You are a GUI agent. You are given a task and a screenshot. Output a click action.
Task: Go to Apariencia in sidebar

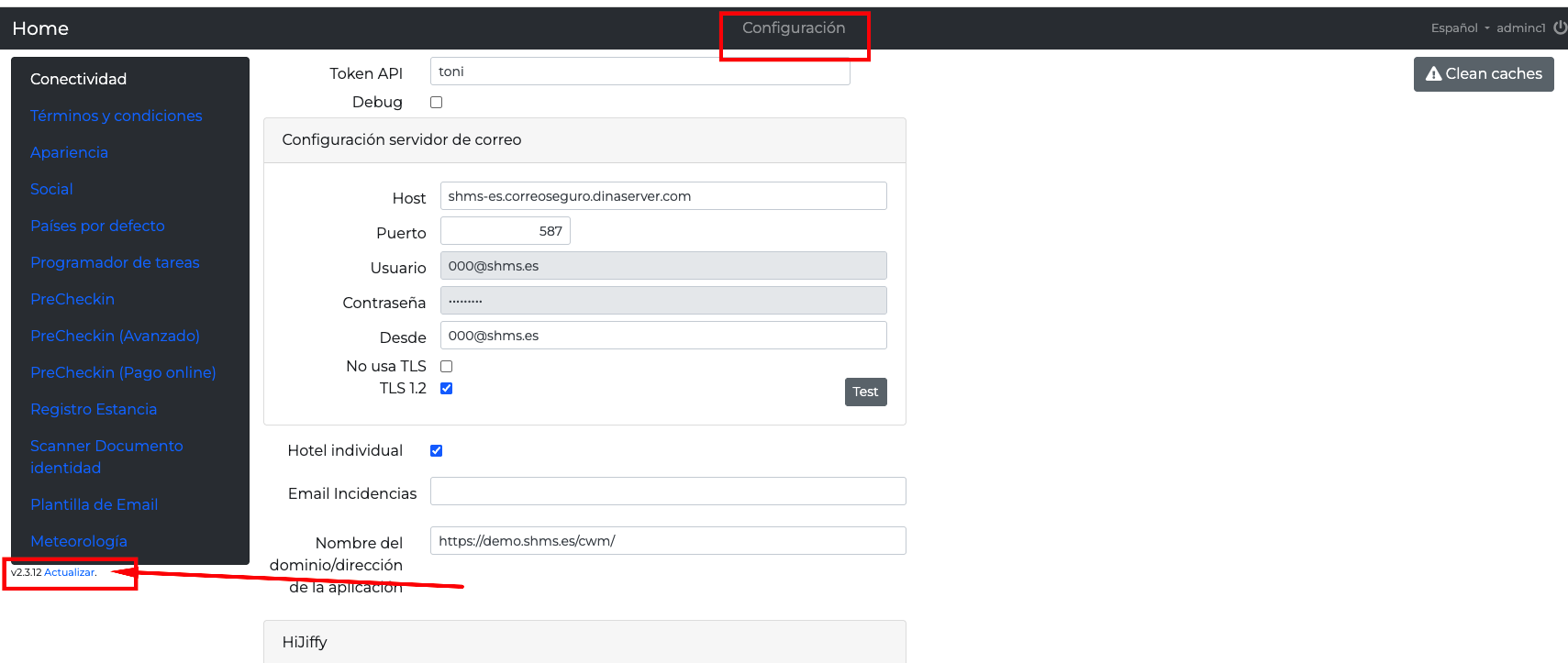pyautogui.click(x=69, y=153)
